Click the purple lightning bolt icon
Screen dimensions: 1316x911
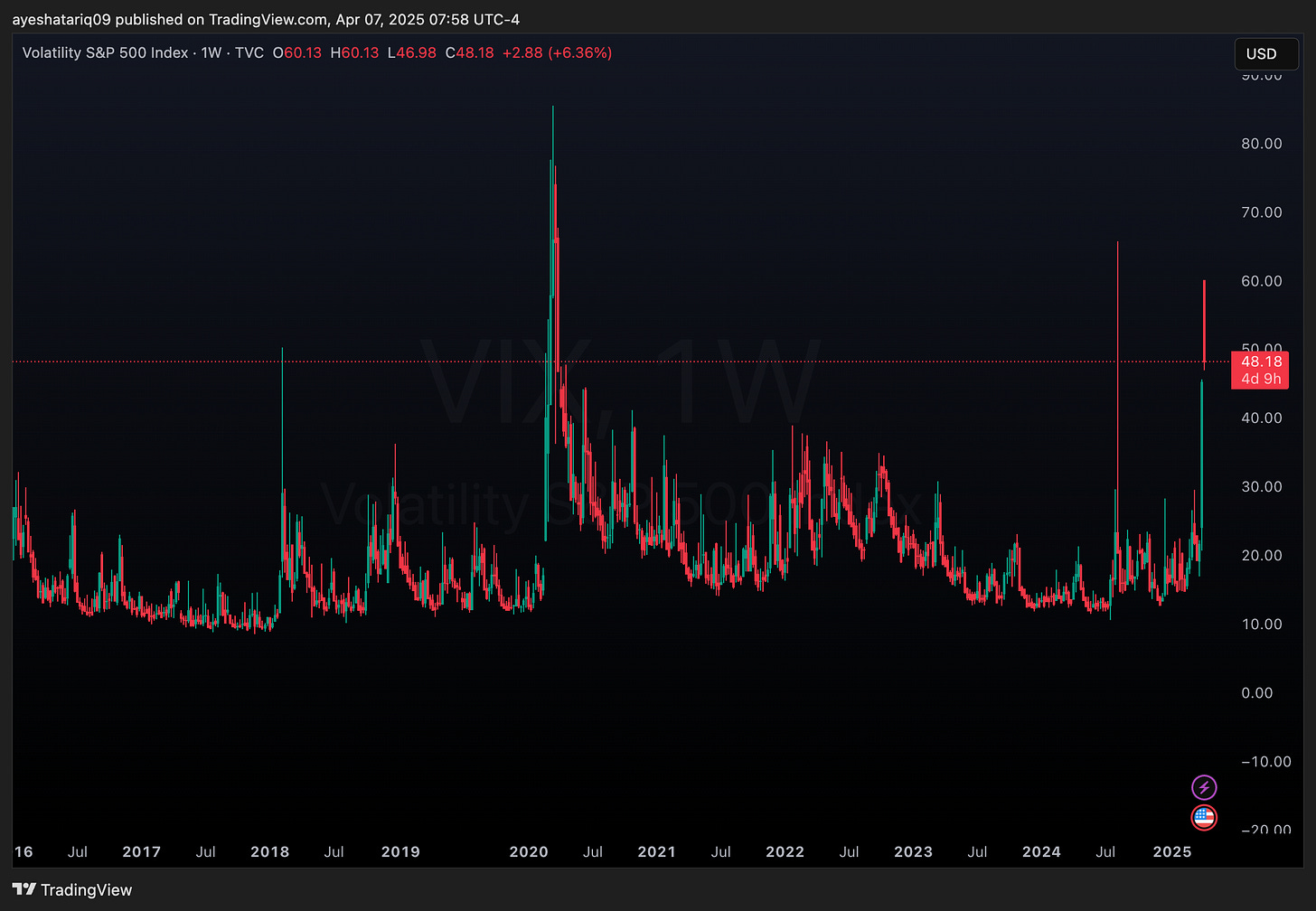pos(1204,787)
